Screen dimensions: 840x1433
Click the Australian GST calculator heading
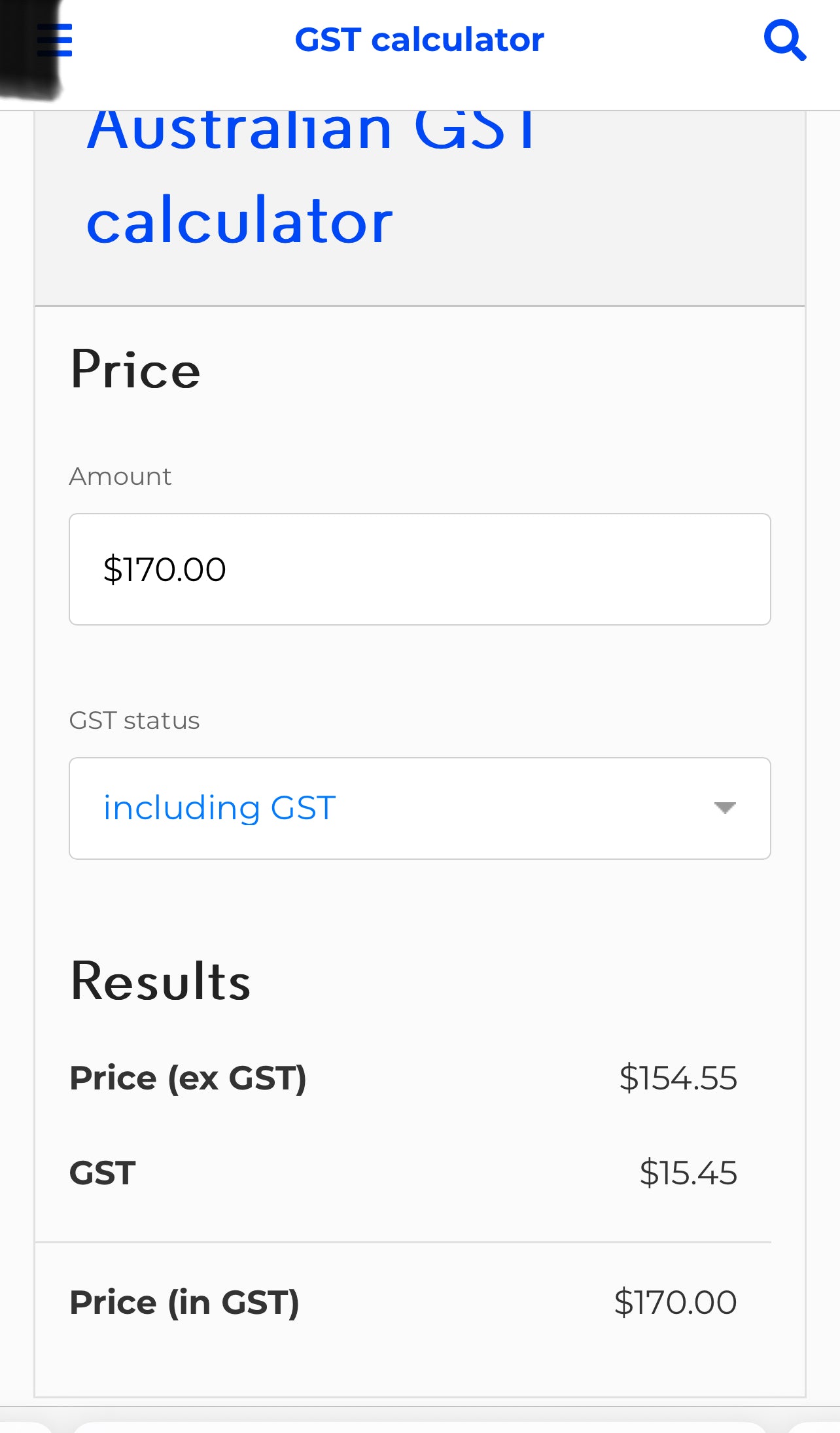312,175
